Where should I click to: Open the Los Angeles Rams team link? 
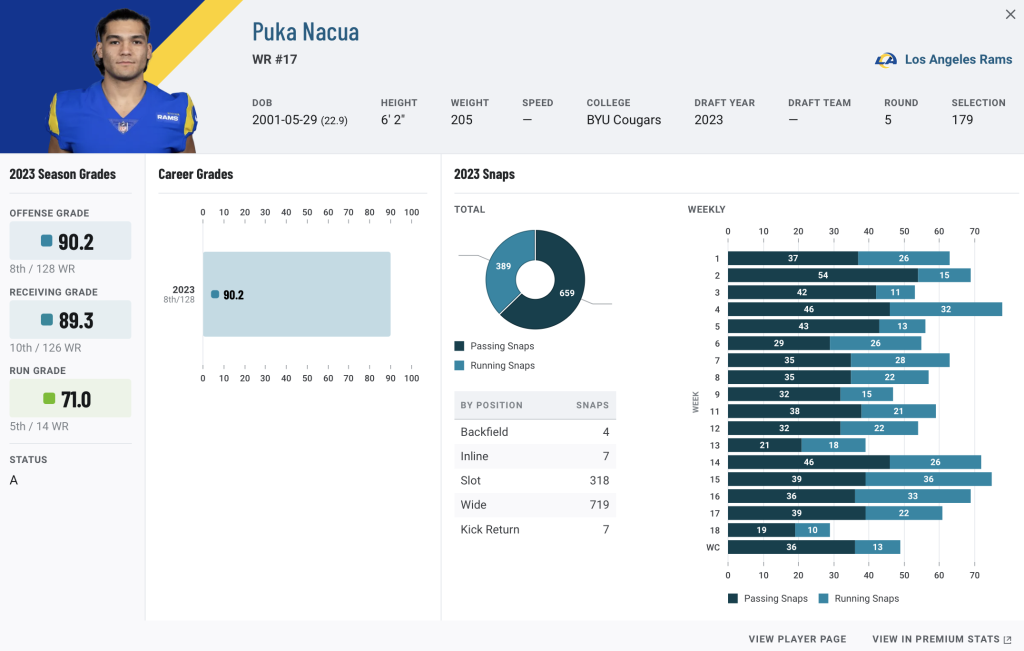958,59
